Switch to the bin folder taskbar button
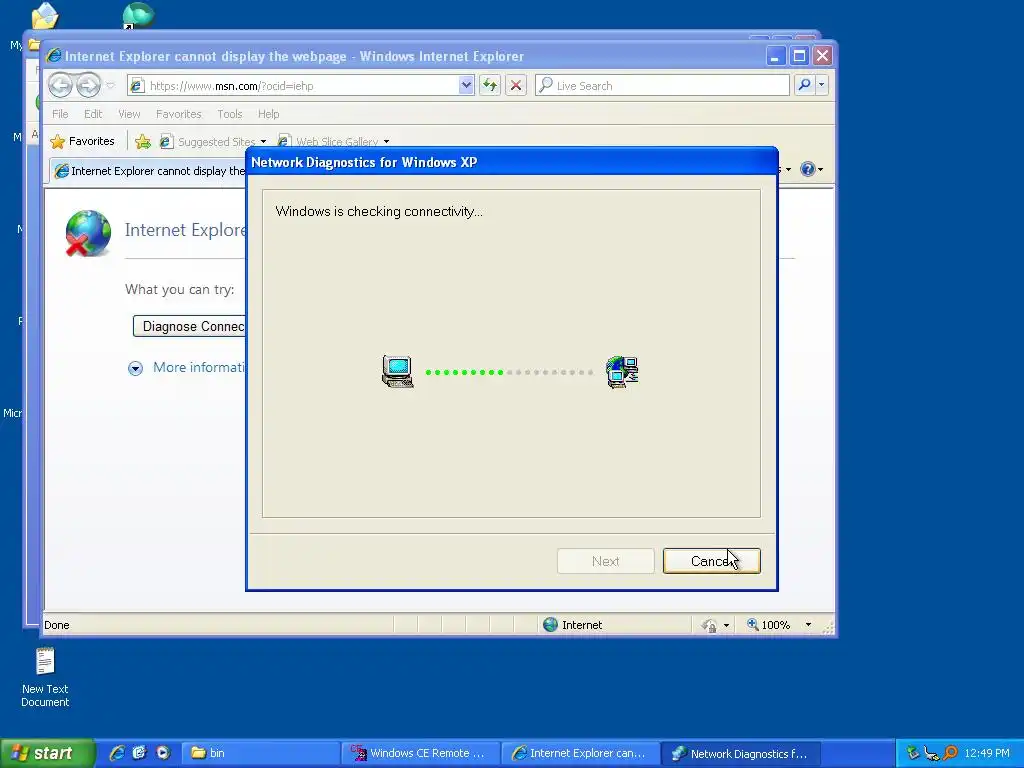 coord(260,753)
